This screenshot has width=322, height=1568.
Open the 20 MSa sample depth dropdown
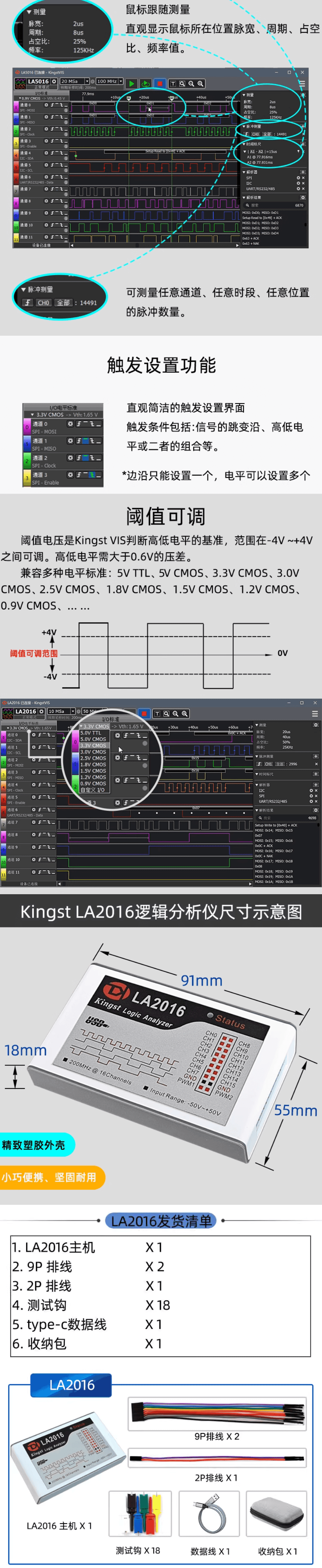tap(74, 81)
